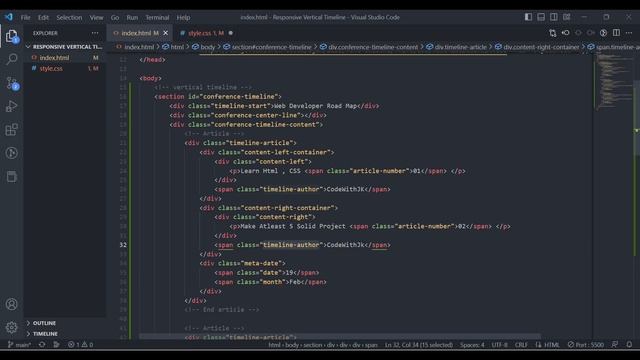Image resolution: width=640 pixels, height=360 pixels.
Task: Click Ln 32, Col 34 cursor position
Action: [x=418, y=344]
